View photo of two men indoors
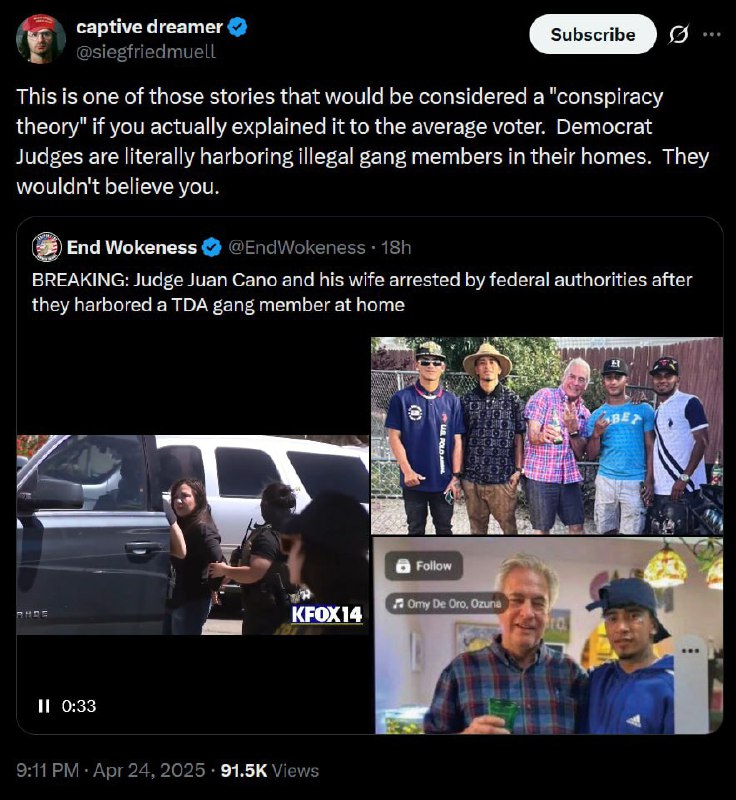 (549, 636)
